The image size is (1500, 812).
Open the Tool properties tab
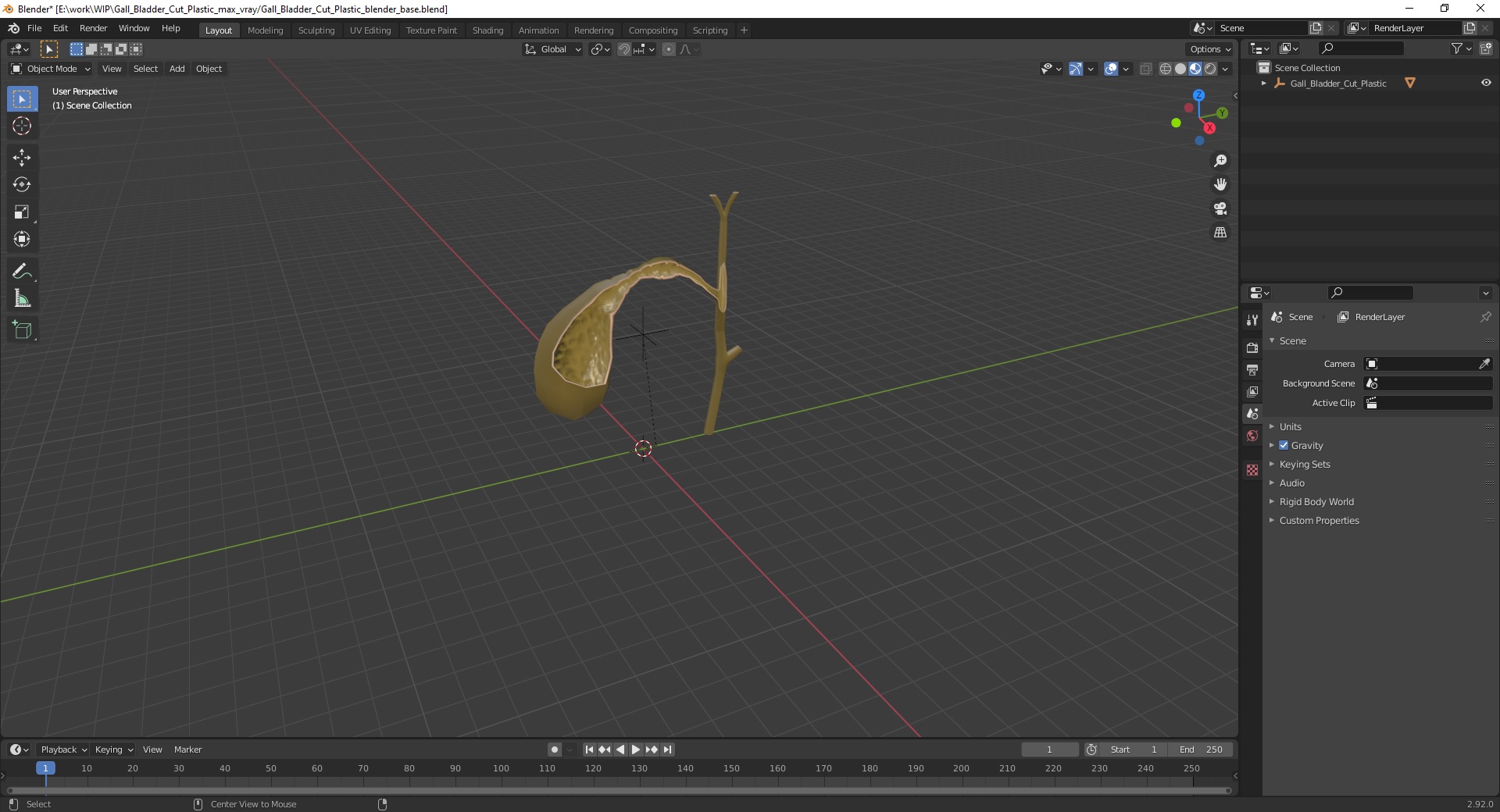(x=1252, y=320)
